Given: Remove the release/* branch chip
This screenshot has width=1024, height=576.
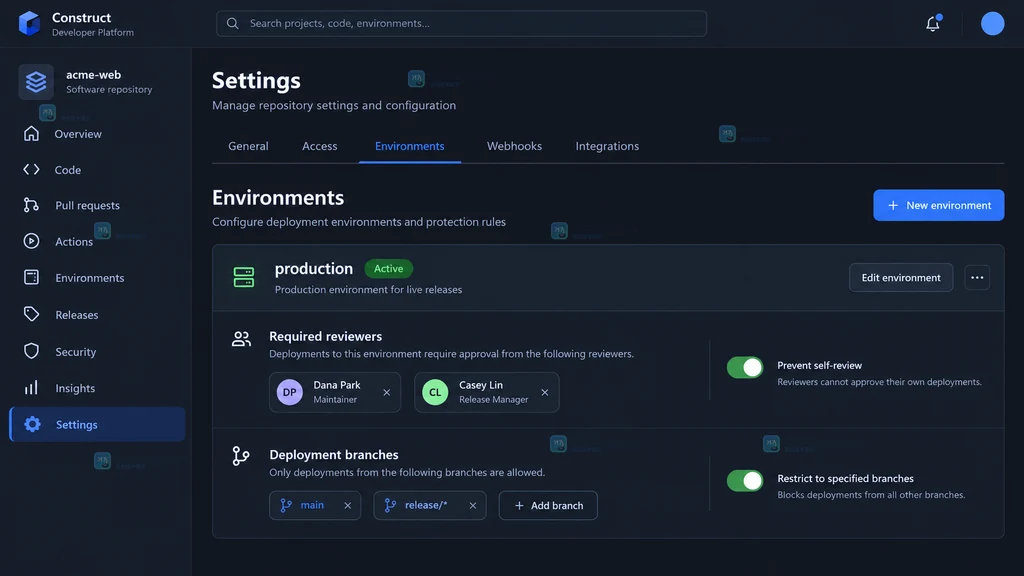Looking at the screenshot, I should tap(473, 505).
